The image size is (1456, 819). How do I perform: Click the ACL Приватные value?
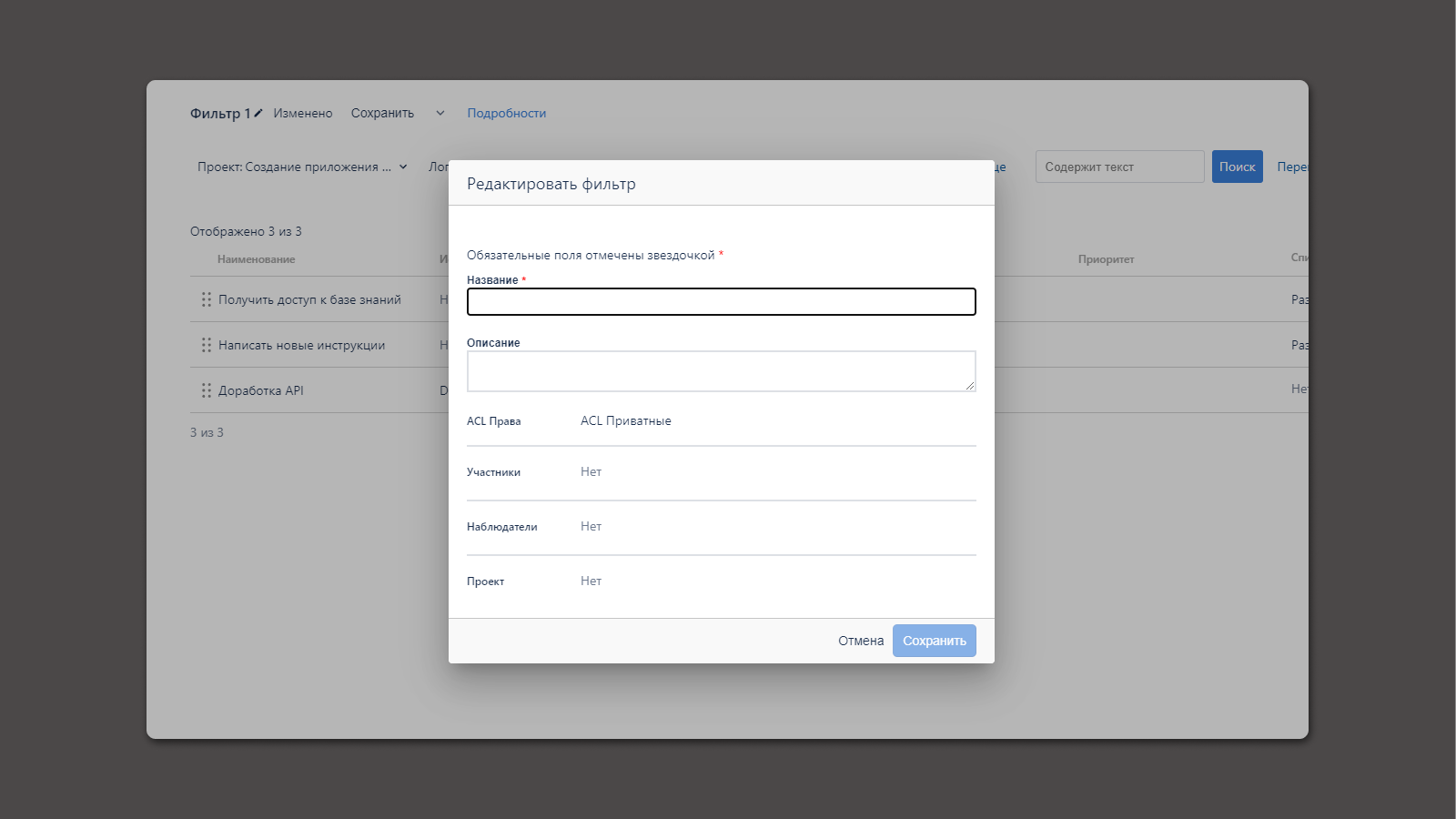[x=626, y=420]
